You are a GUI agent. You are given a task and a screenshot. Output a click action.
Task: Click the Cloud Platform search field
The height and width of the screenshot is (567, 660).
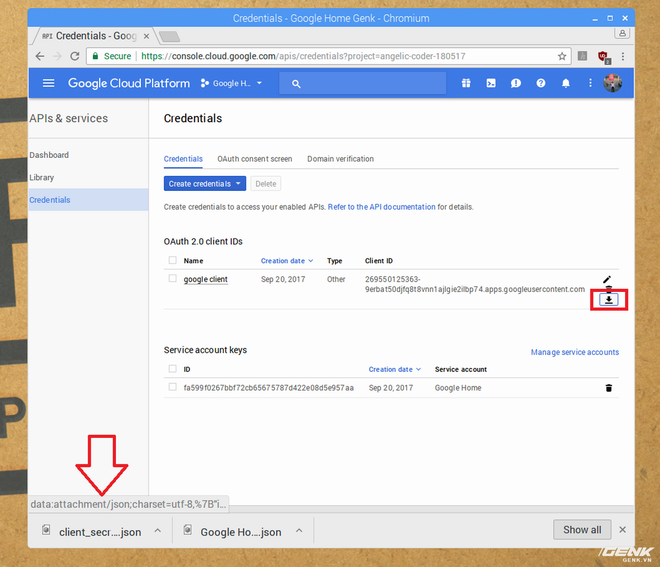pyautogui.click(x=362, y=83)
